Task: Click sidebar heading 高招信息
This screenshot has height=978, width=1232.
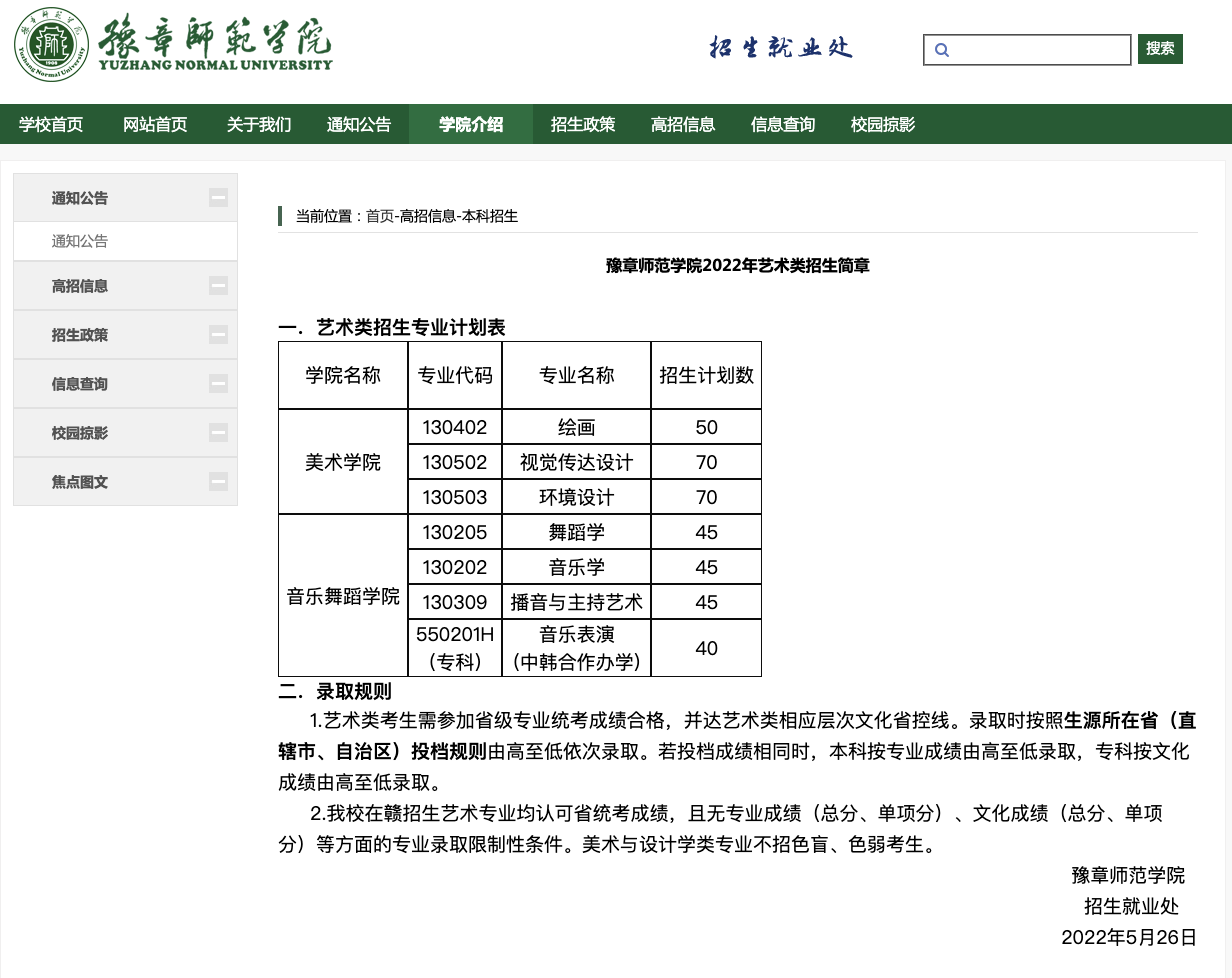Action: coord(80,286)
